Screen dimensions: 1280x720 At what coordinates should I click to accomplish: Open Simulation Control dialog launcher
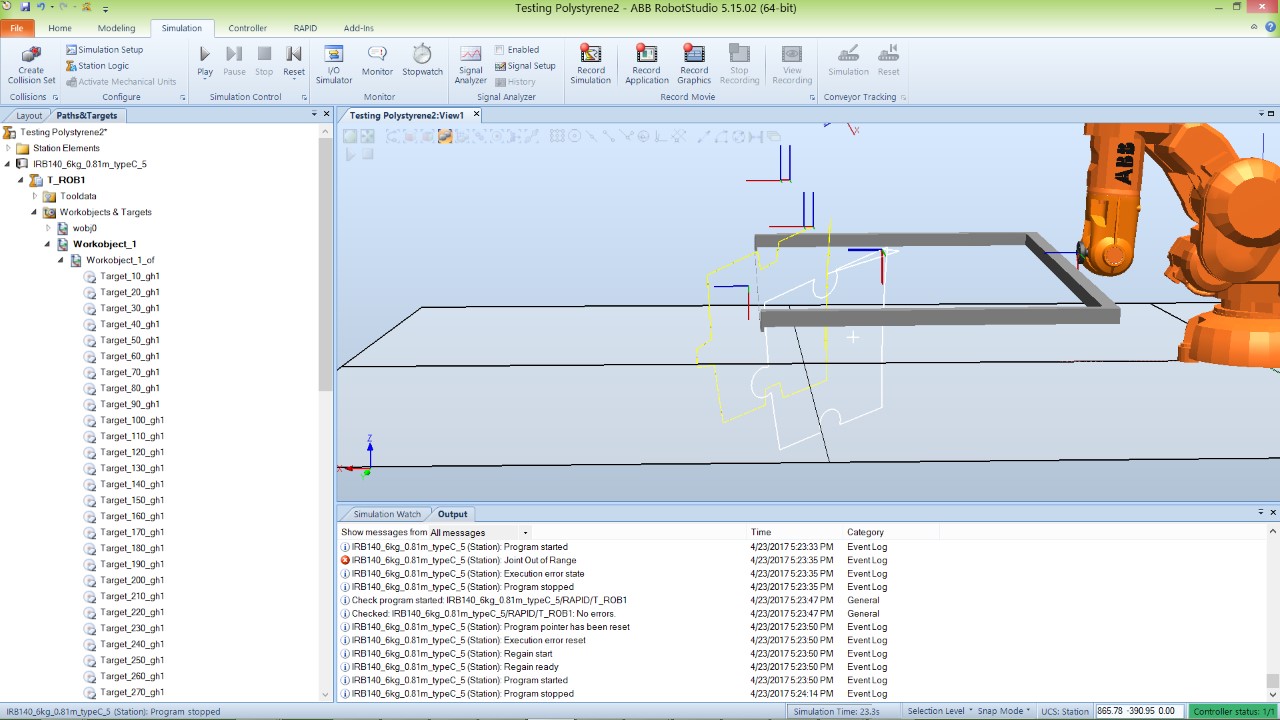click(304, 98)
